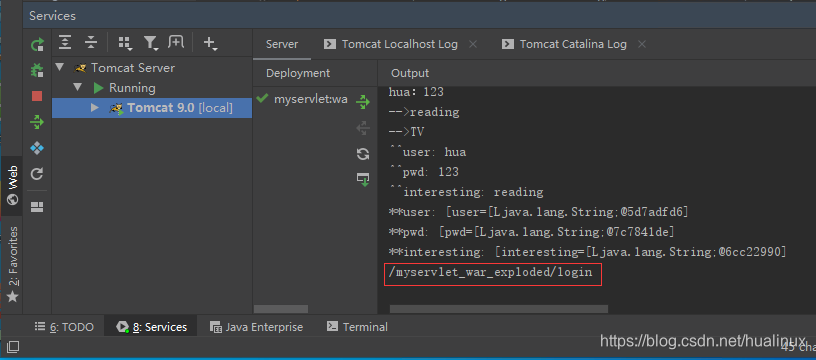
Task: Select the Tomcat Server root item
Action: point(133,68)
